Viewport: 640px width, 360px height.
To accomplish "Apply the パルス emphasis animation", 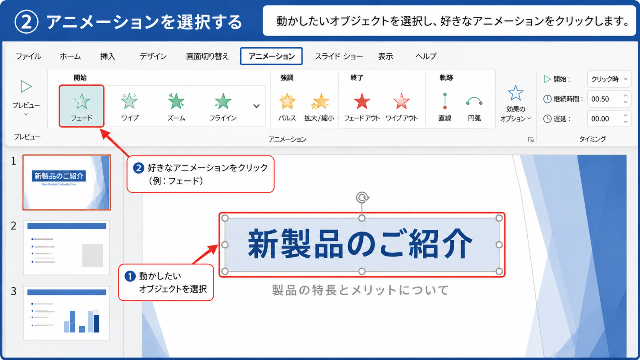I will coord(287,107).
